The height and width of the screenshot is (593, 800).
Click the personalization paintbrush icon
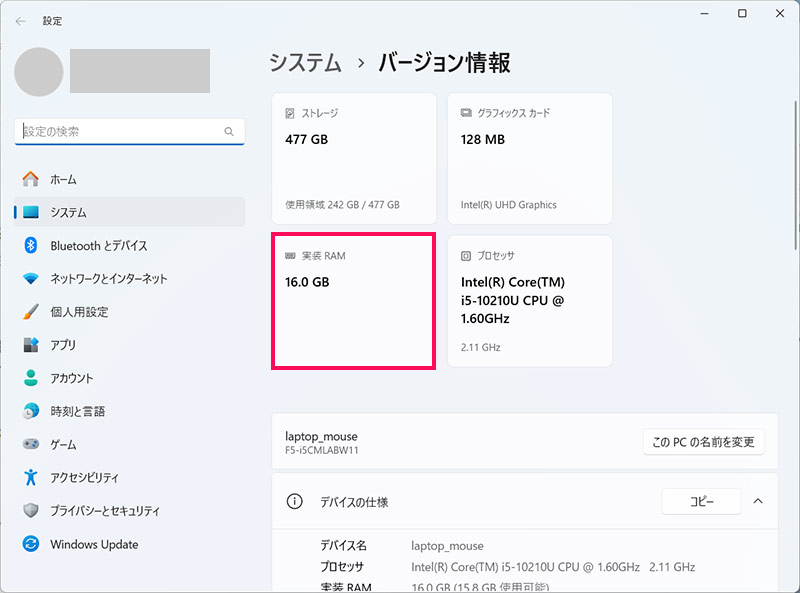coord(31,311)
